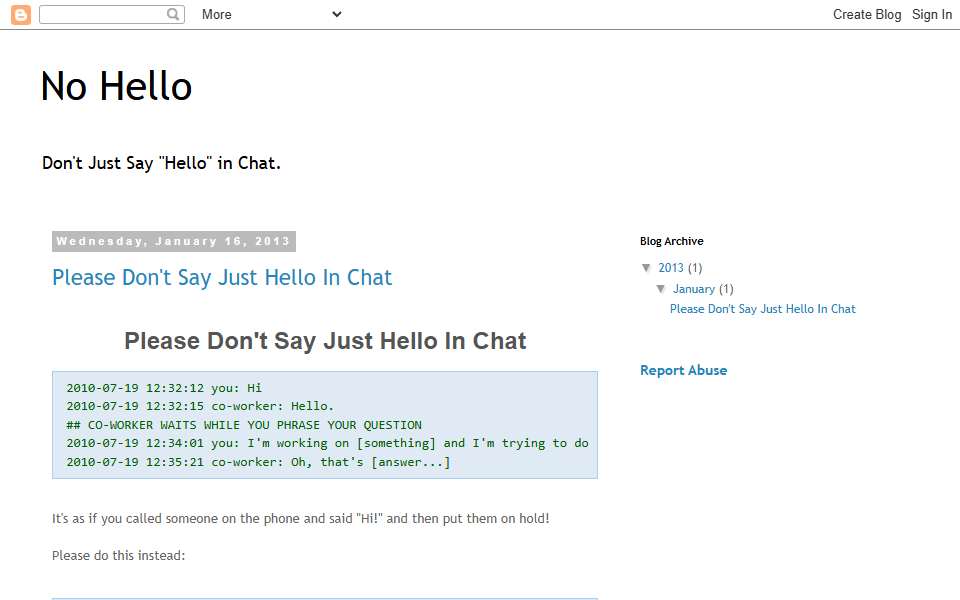
Task: Click chat line 'co-worker: Hello.'
Action: pos(200,406)
